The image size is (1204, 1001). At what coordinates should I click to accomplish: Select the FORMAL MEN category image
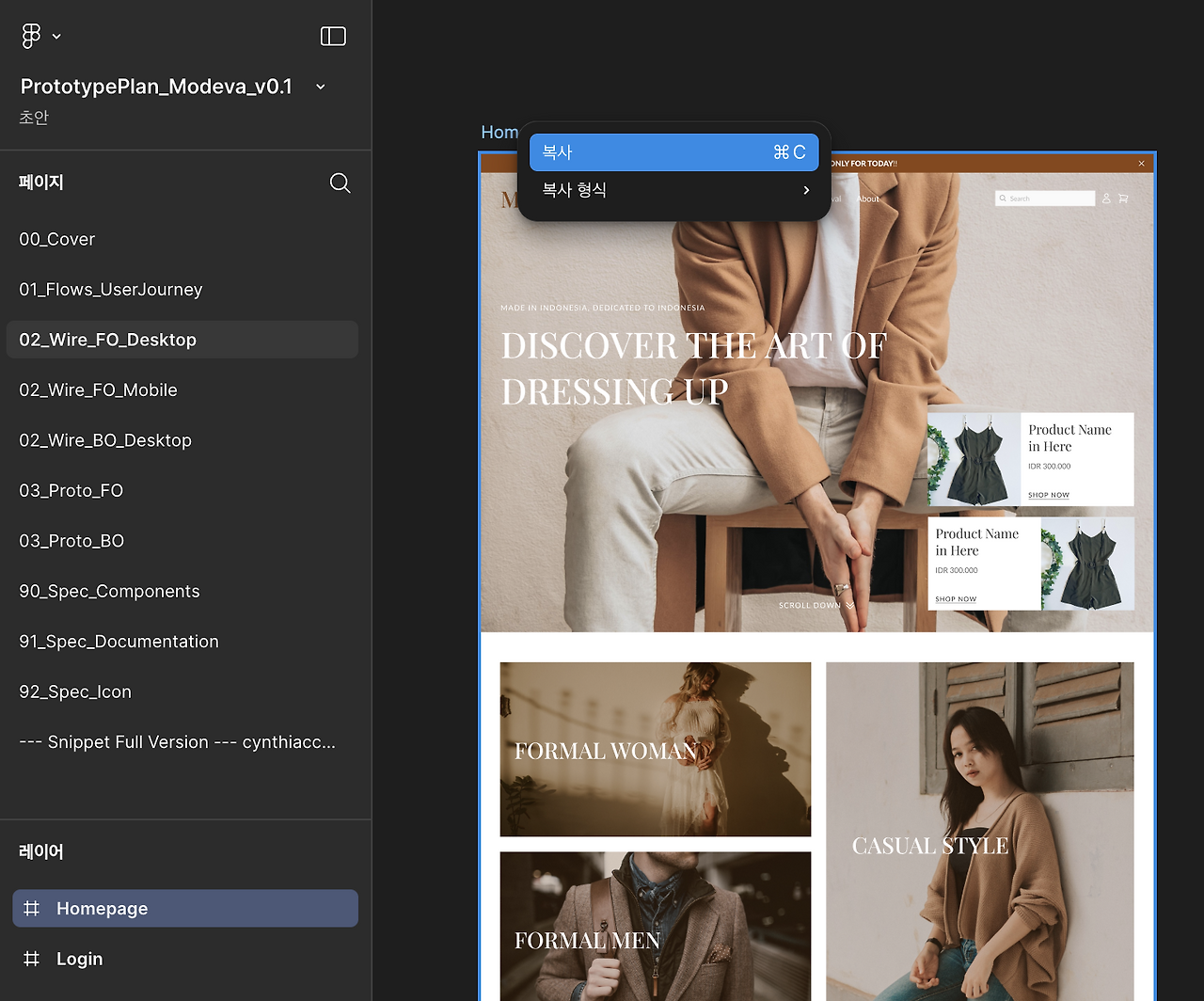click(x=656, y=927)
